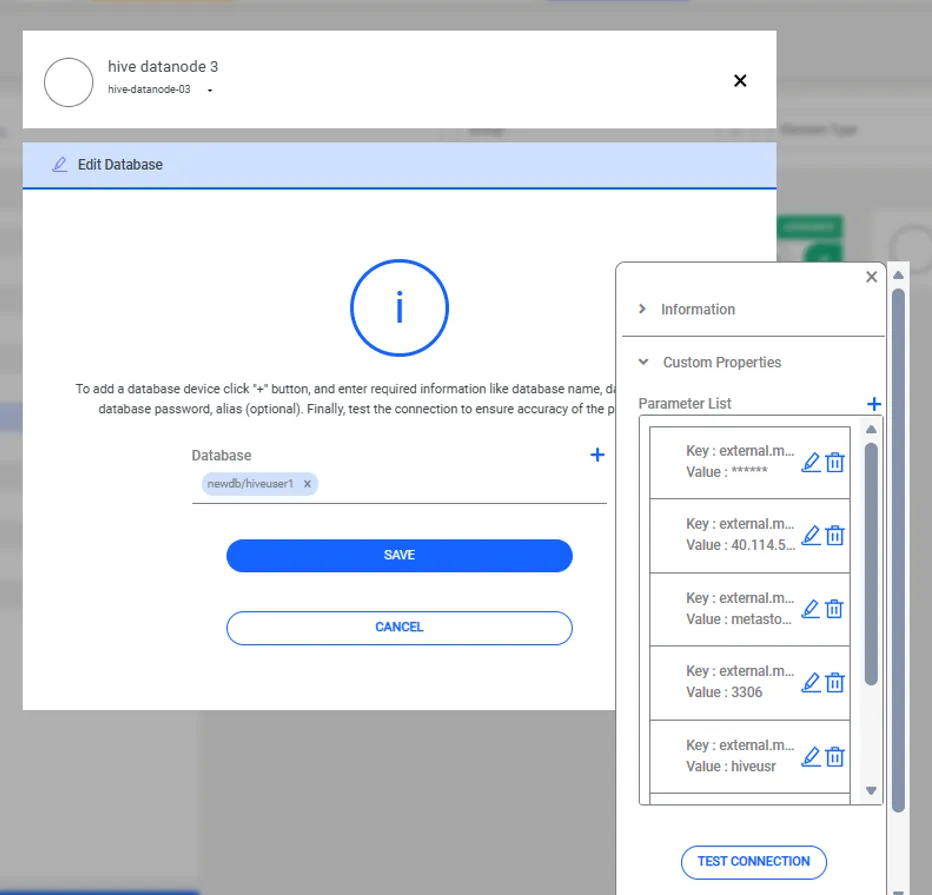Edit the parameter with value 3306
This screenshot has width=932, height=895.
pos(811,682)
